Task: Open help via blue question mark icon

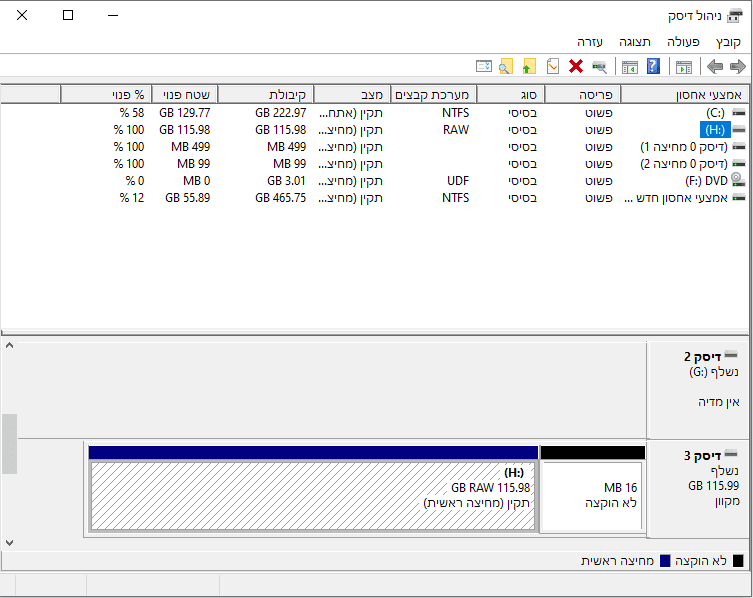Action: tap(653, 66)
